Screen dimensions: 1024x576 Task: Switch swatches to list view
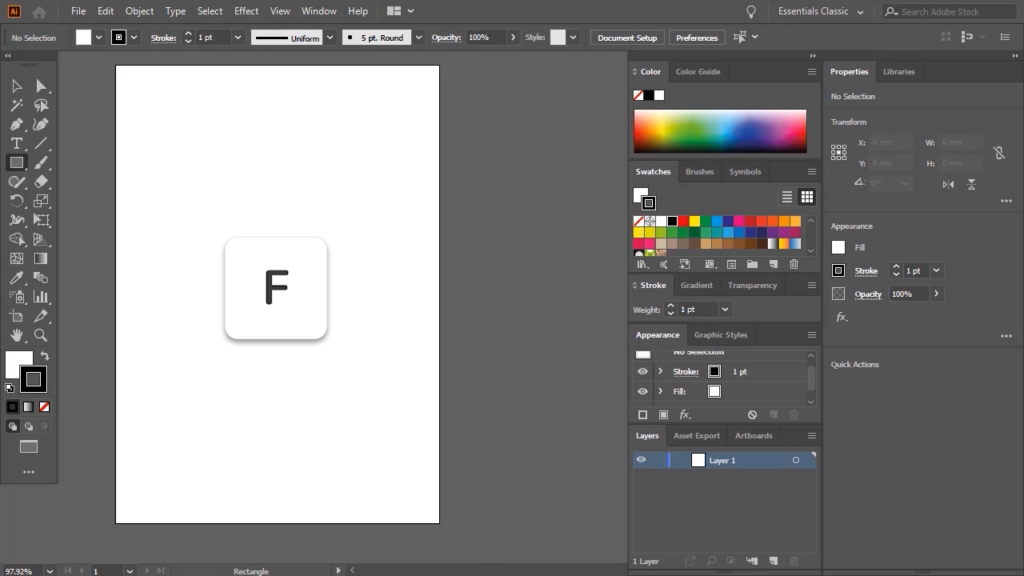787,197
